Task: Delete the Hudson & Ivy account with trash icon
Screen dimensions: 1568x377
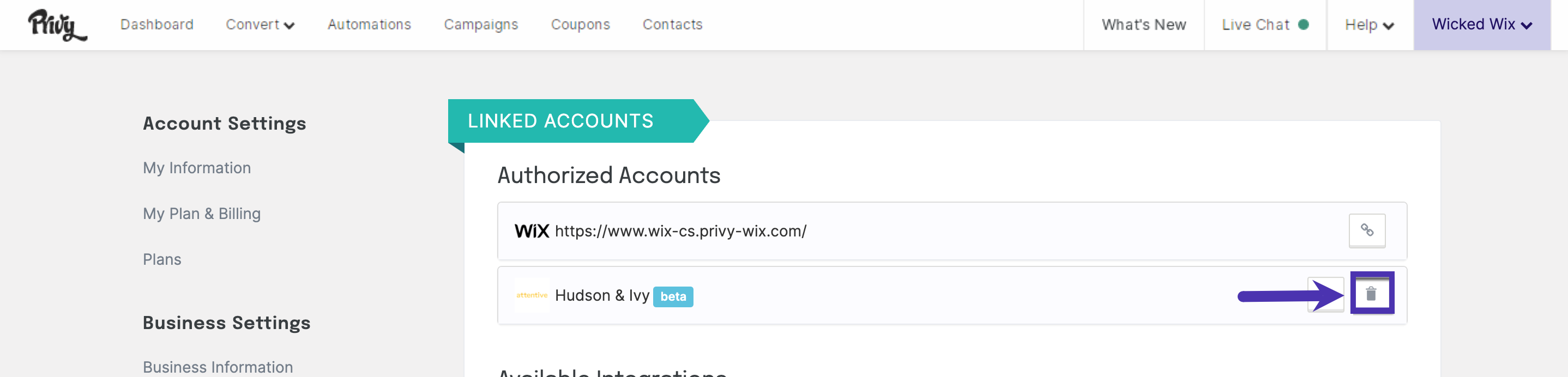Action: coord(1371,294)
